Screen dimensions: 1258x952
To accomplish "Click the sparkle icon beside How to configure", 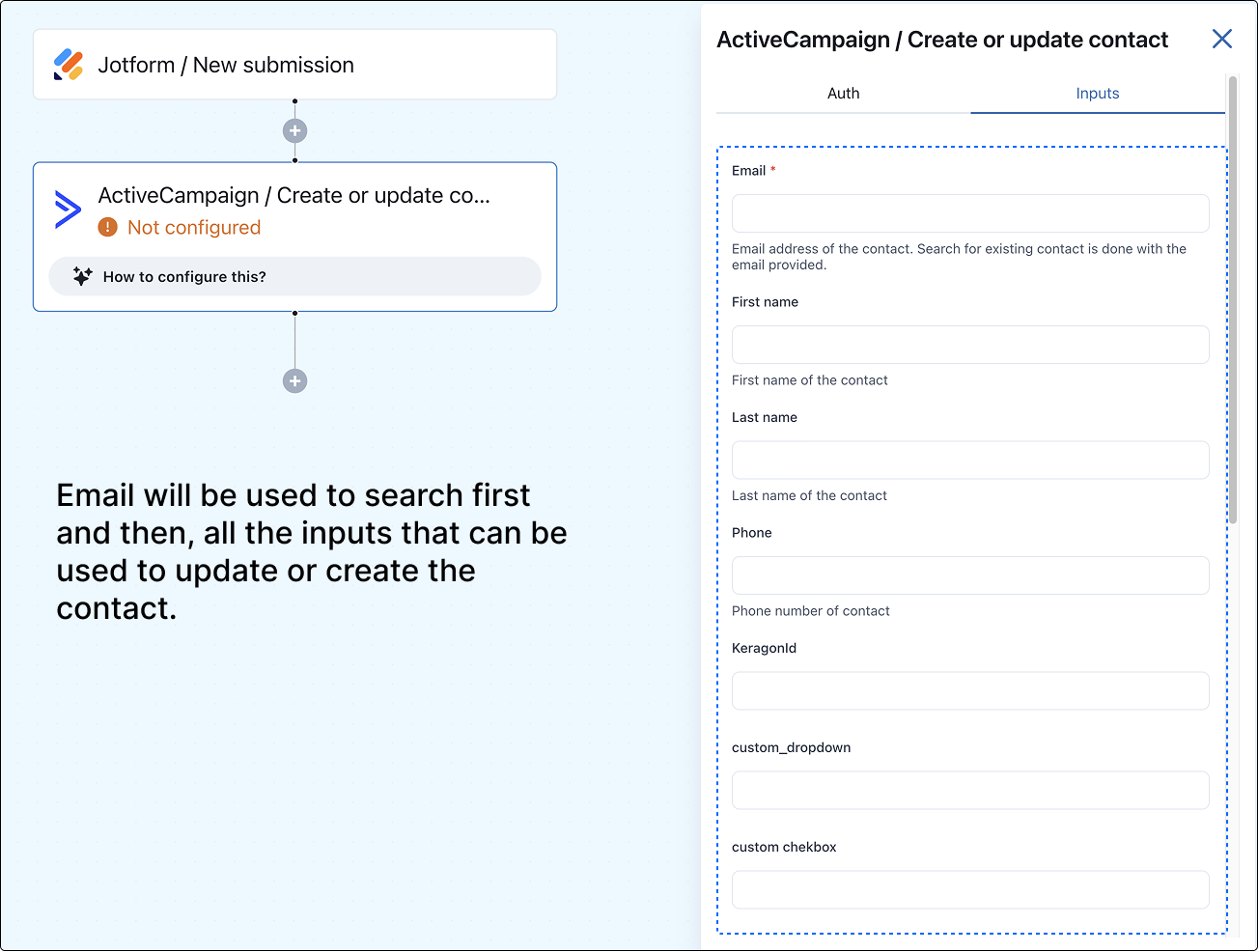I will [83, 276].
